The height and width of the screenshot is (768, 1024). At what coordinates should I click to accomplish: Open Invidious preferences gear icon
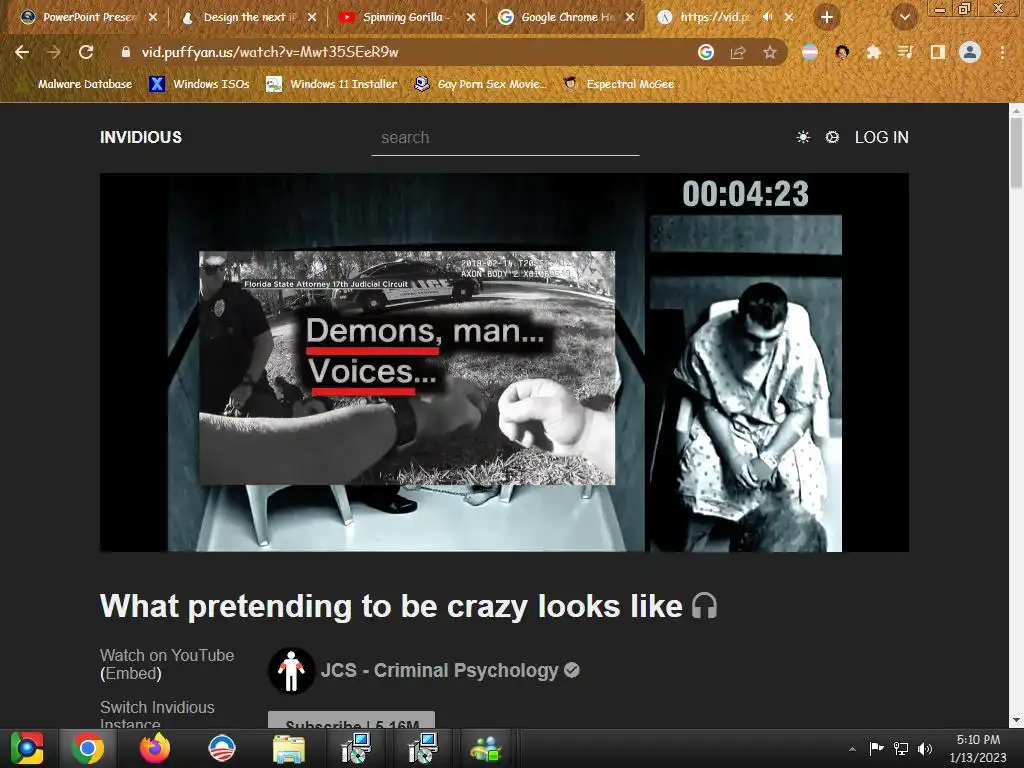832,137
